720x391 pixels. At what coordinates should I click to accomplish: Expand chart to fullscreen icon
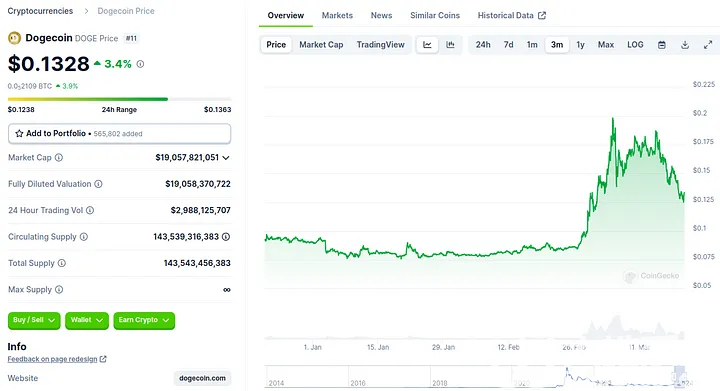[708, 45]
